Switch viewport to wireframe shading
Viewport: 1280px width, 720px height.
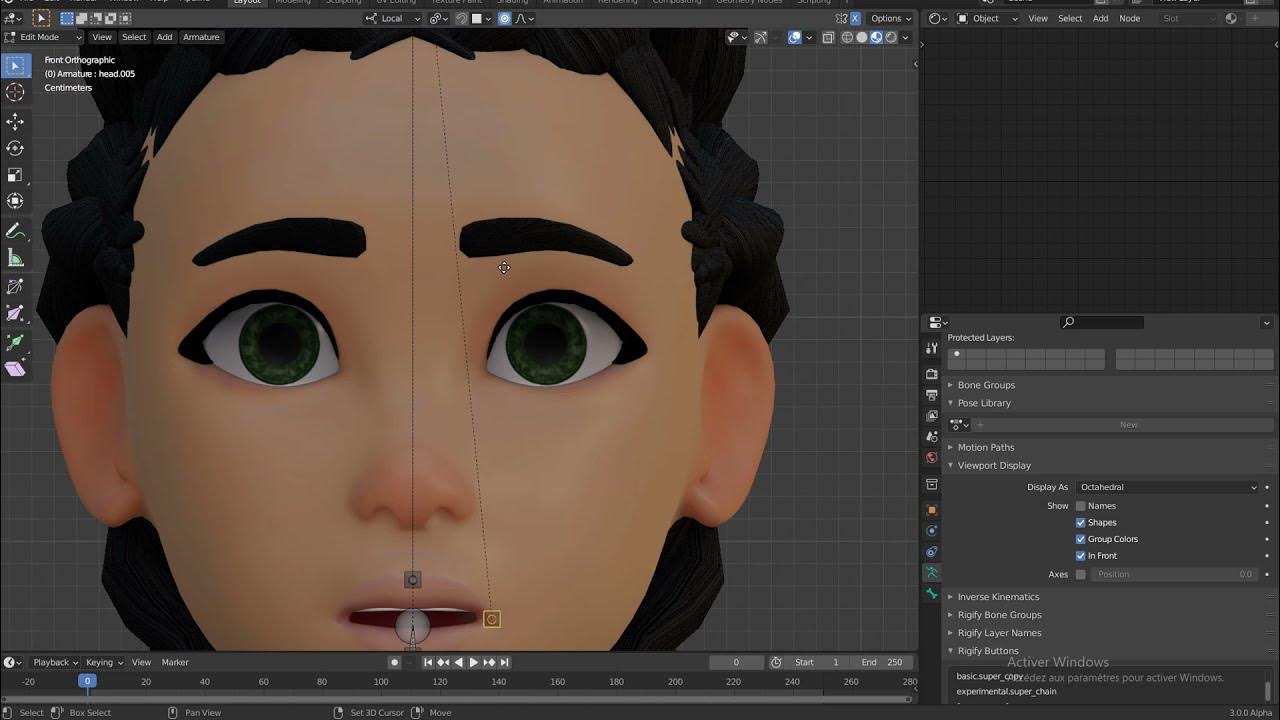[848, 37]
